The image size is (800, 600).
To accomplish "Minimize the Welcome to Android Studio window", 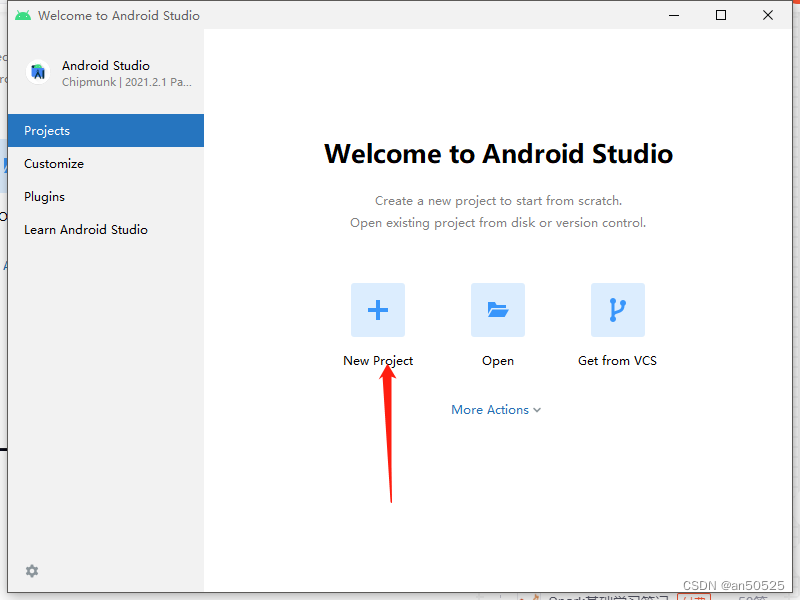I will (x=674, y=15).
